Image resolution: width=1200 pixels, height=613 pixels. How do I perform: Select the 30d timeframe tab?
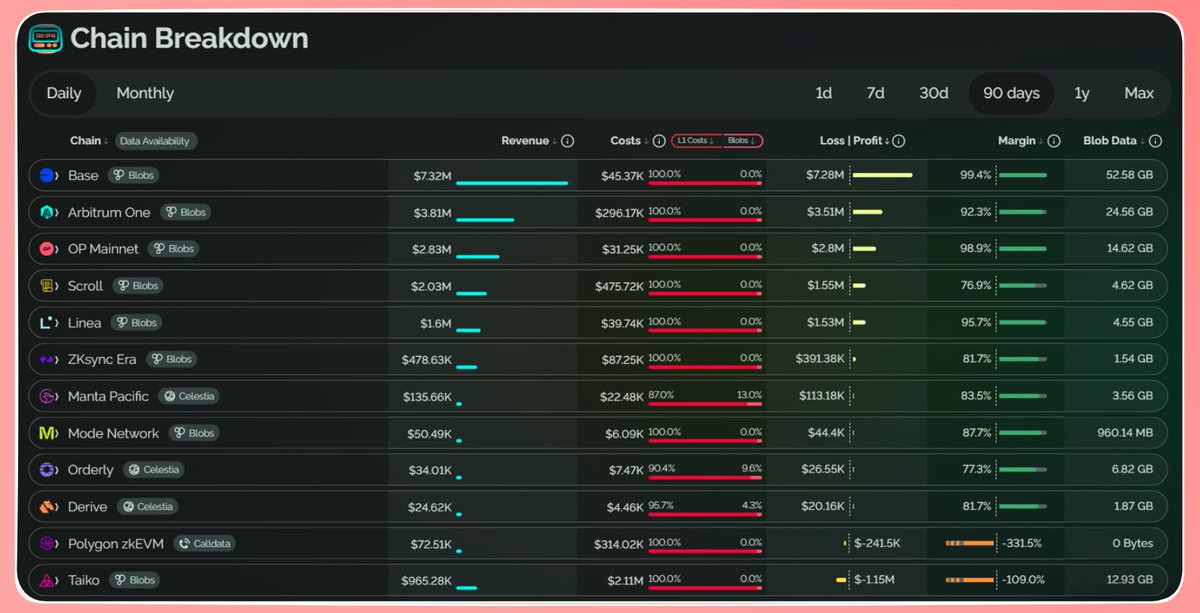coord(934,93)
